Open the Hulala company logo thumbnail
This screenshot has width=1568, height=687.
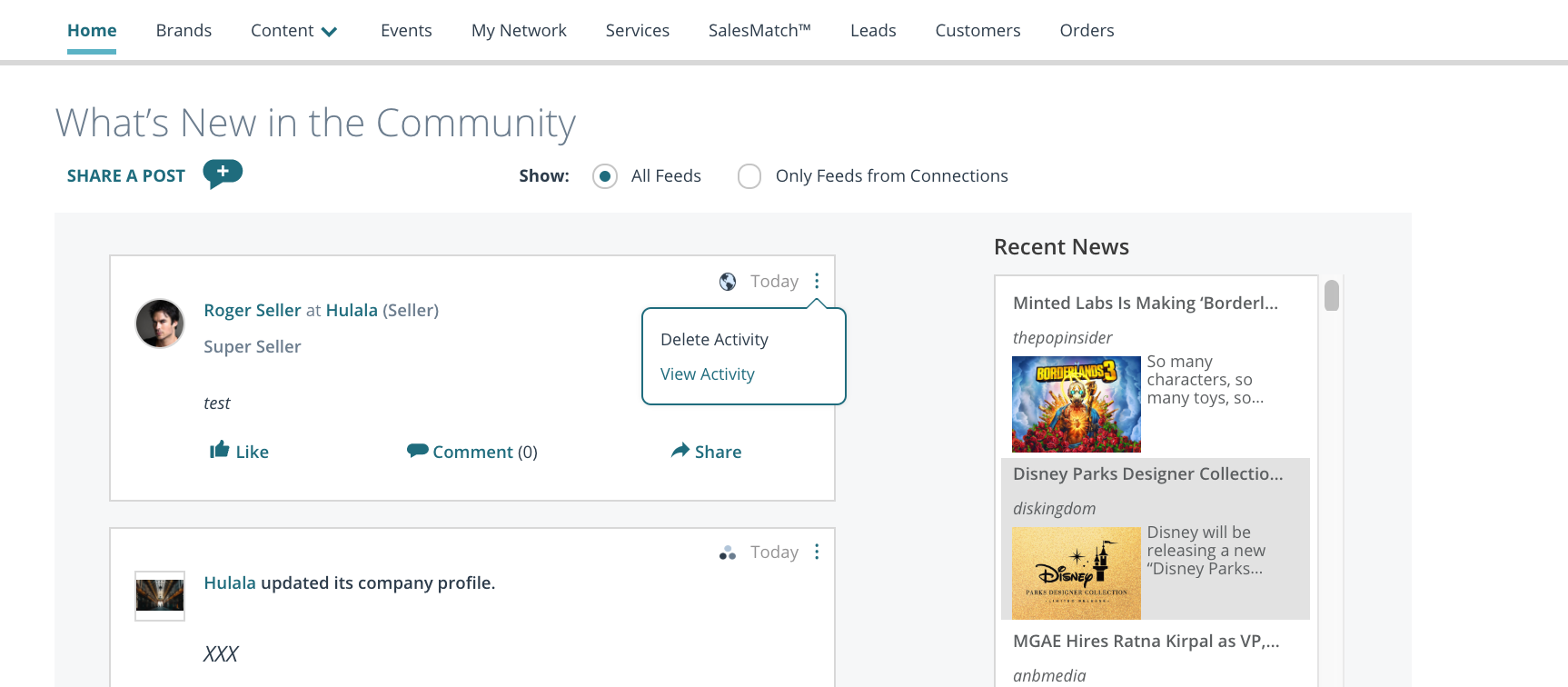coord(160,596)
